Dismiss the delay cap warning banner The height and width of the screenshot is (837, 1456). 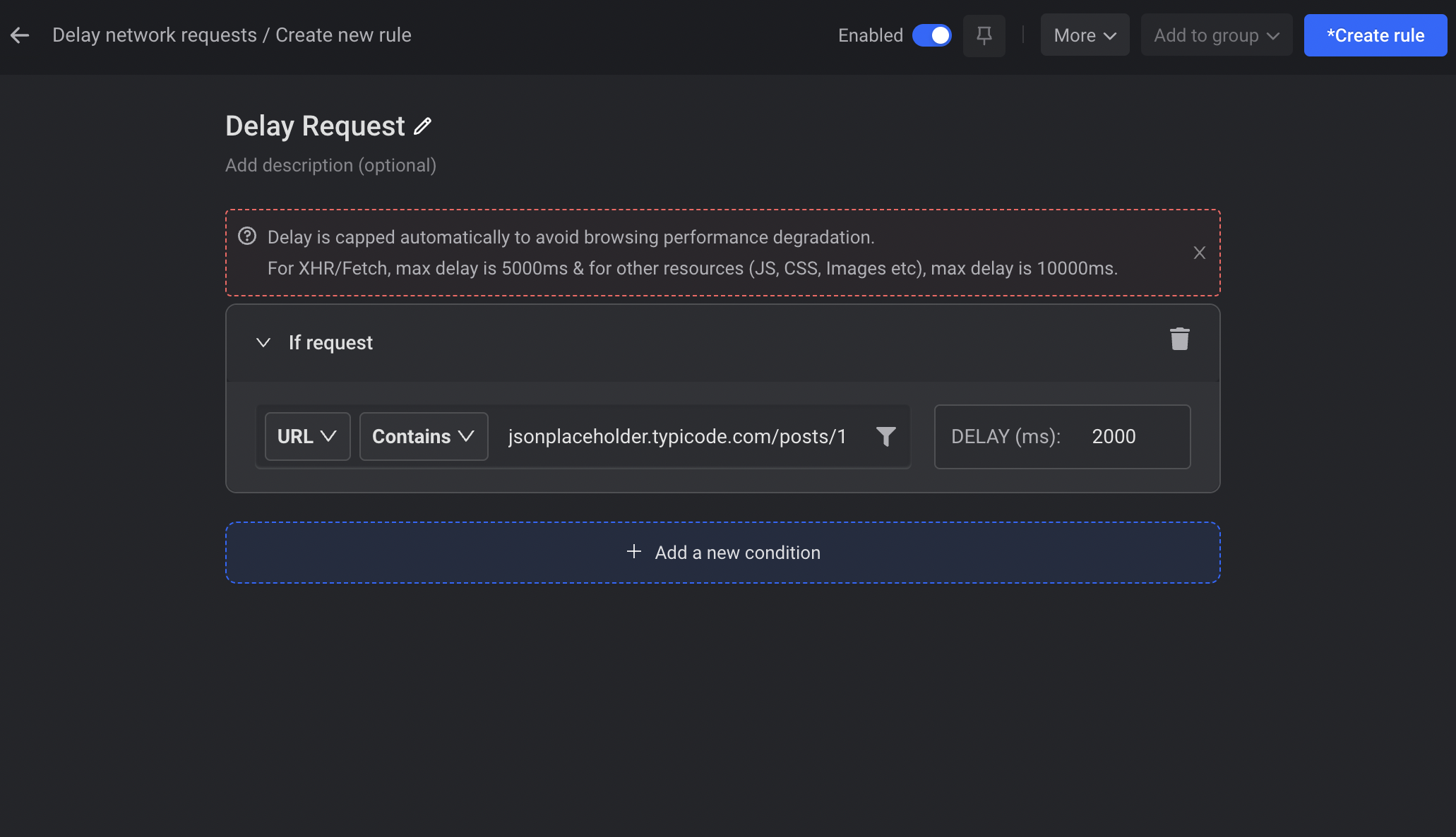1199,253
